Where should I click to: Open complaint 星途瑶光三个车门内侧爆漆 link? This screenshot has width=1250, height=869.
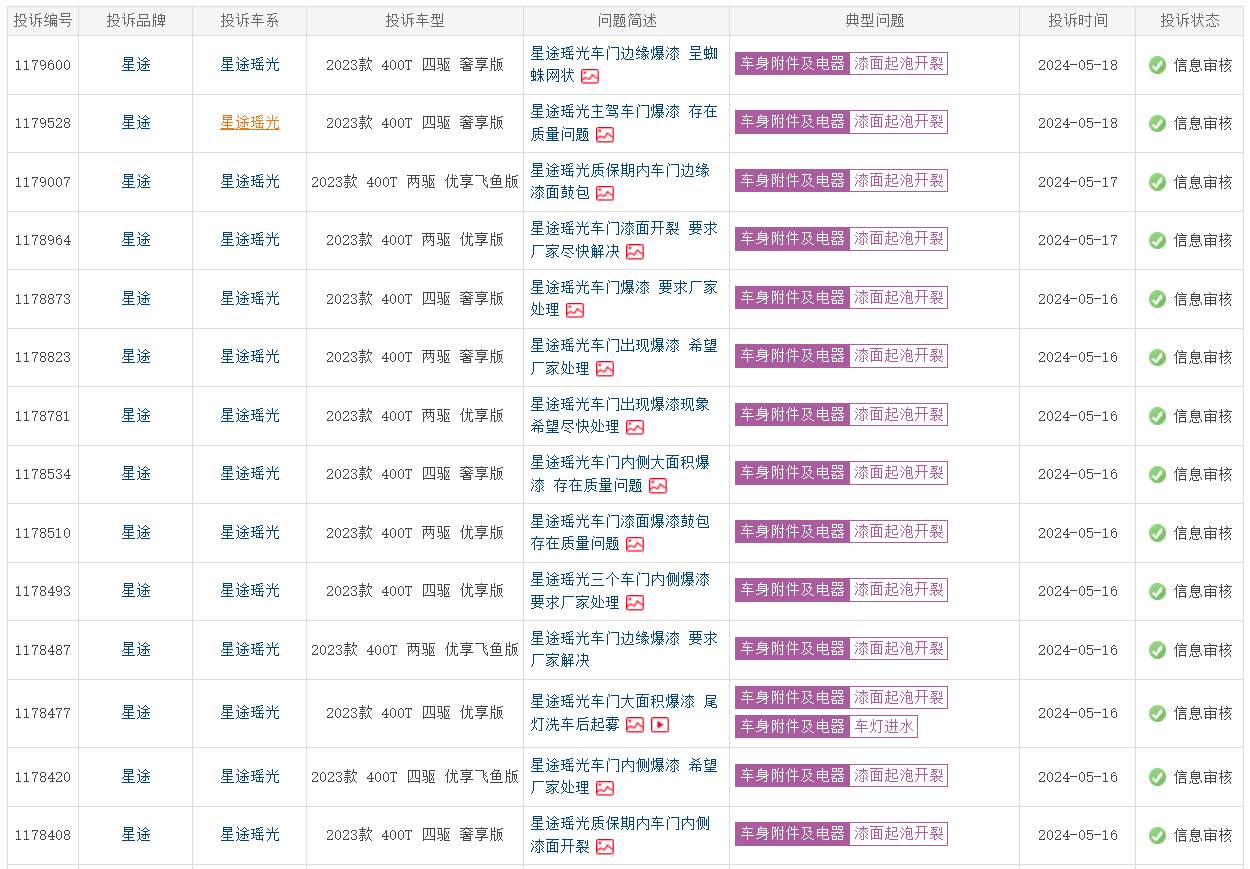coord(620,580)
